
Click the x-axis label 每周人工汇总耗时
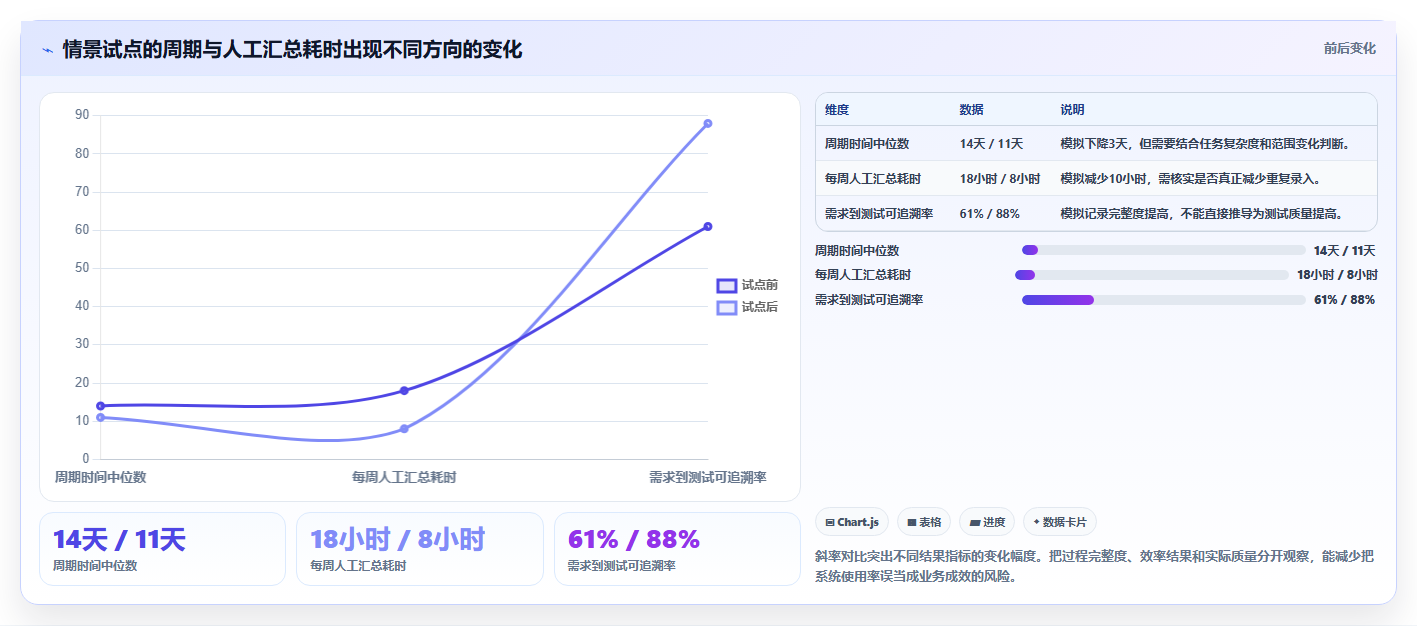point(404,478)
